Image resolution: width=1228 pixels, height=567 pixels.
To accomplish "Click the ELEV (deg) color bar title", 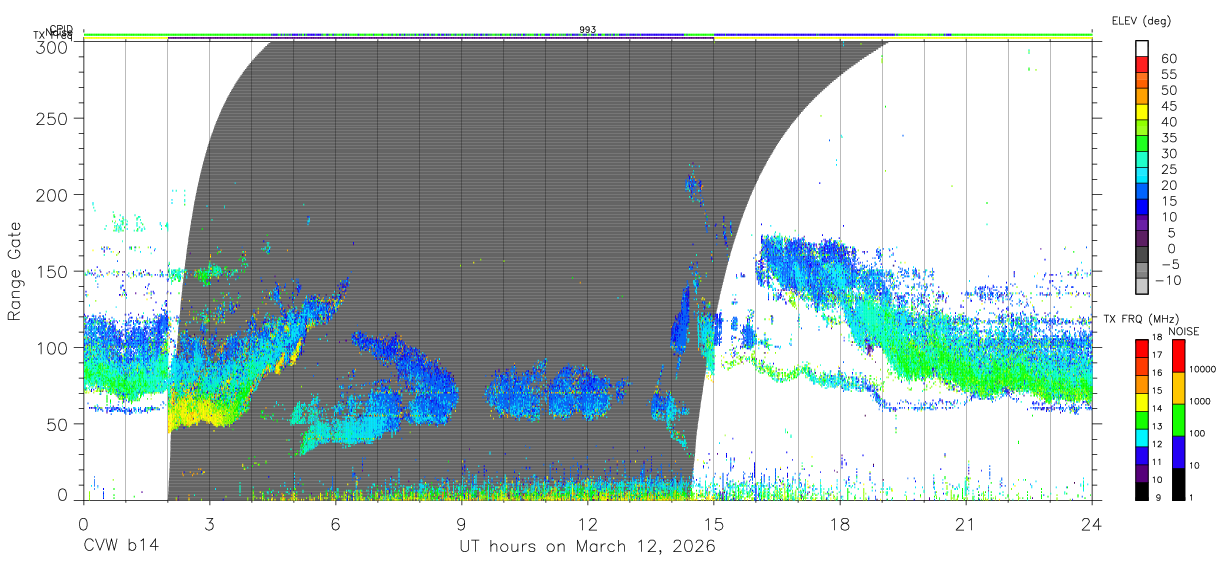I will pyautogui.click(x=1141, y=20).
